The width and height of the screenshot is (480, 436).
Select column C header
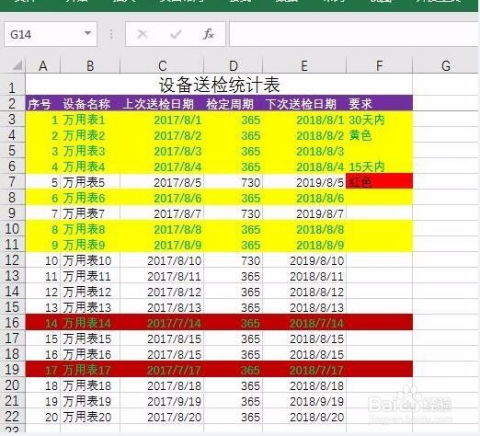(x=162, y=66)
